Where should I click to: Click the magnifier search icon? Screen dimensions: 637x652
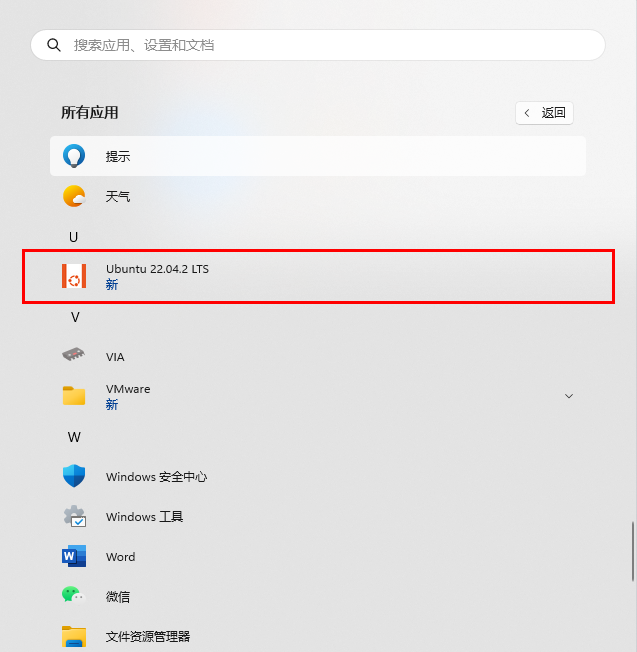[x=54, y=45]
